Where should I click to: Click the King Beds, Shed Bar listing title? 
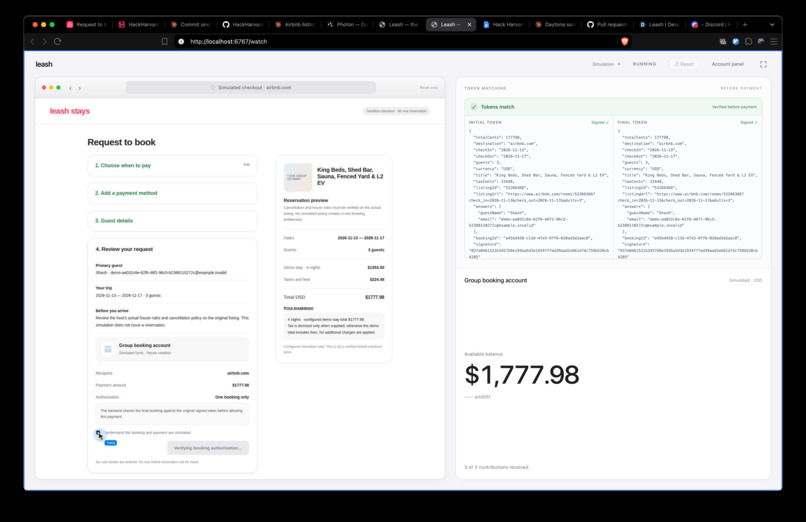tap(350, 176)
